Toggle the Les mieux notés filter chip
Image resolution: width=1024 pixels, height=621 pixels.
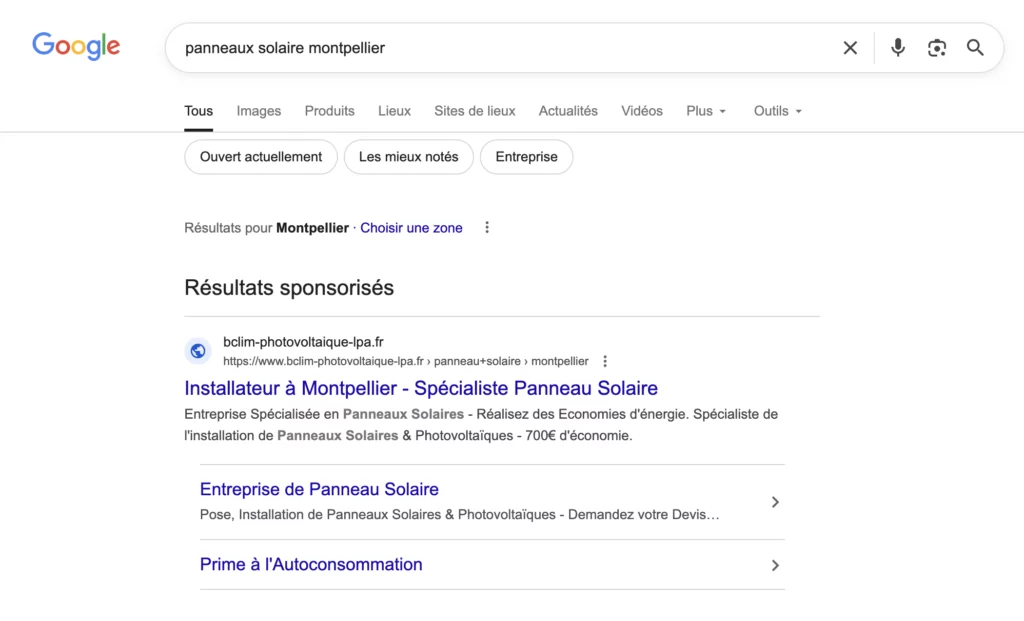pyautogui.click(x=408, y=157)
